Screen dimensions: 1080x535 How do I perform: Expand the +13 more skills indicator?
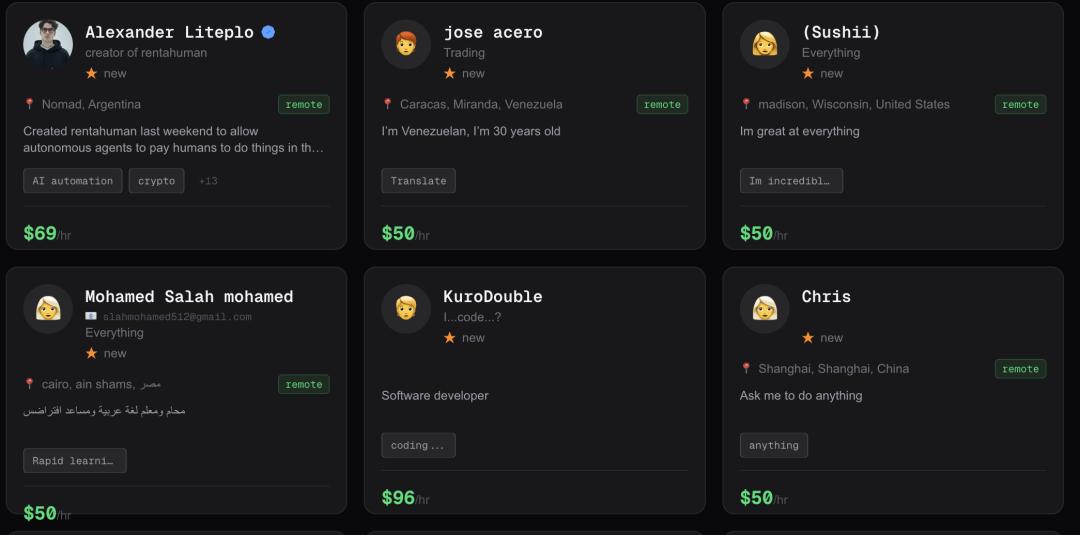(208, 181)
